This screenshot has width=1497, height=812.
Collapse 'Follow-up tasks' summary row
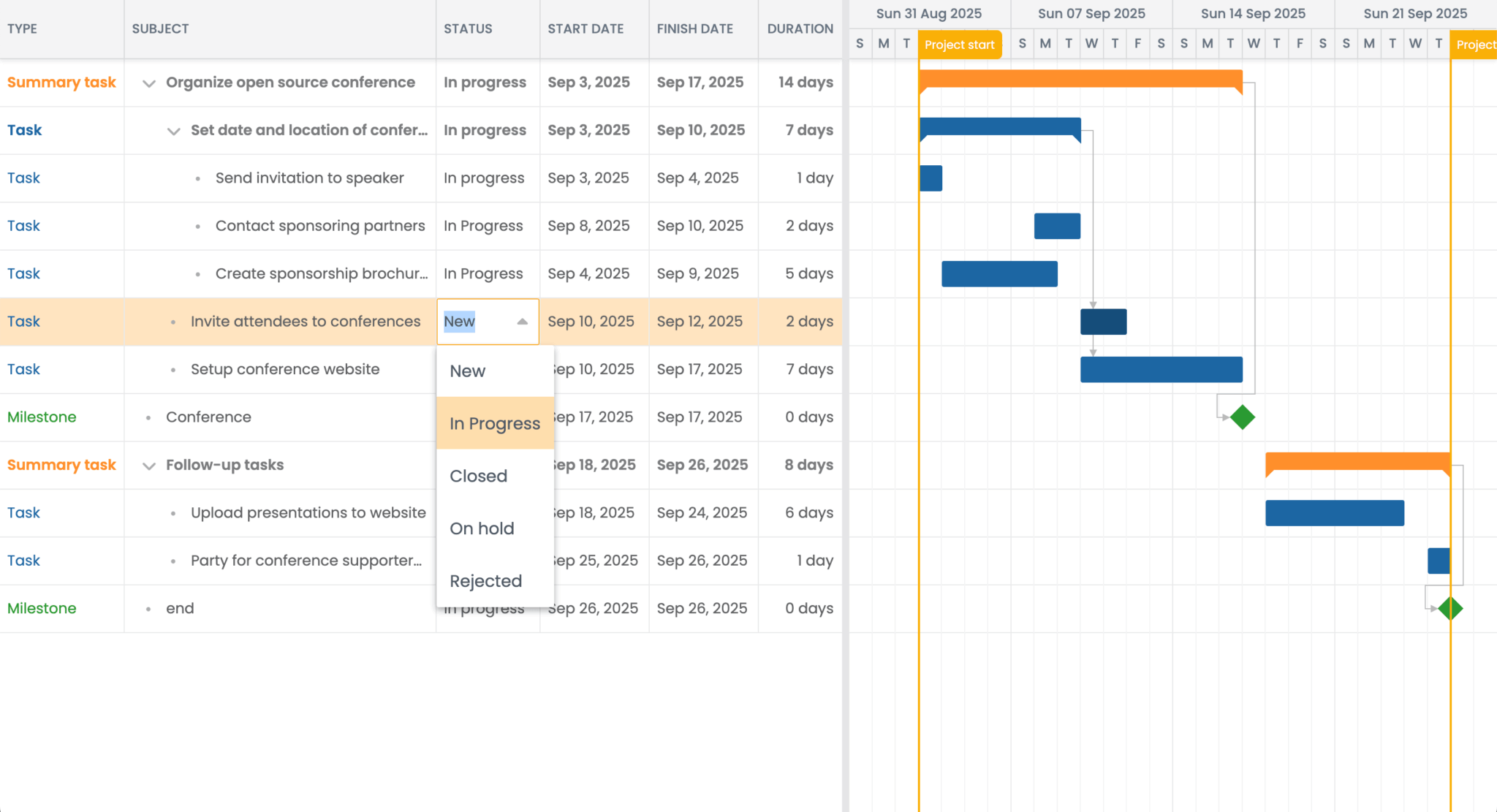(149, 466)
